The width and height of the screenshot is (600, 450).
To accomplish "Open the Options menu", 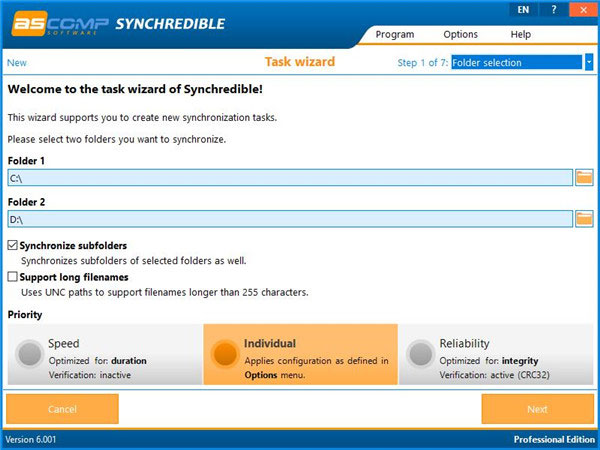I will (x=460, y=34).
